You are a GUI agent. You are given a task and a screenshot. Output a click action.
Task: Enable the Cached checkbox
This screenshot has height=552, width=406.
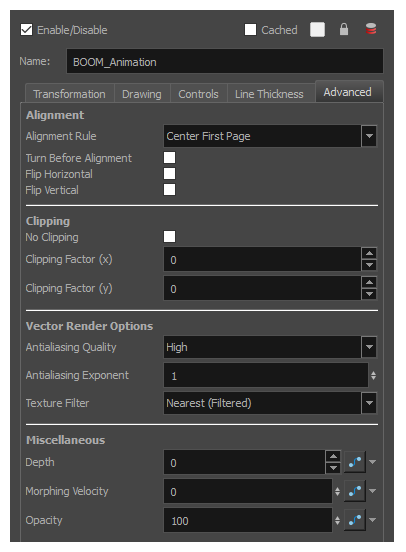click(x=250, y=30)
